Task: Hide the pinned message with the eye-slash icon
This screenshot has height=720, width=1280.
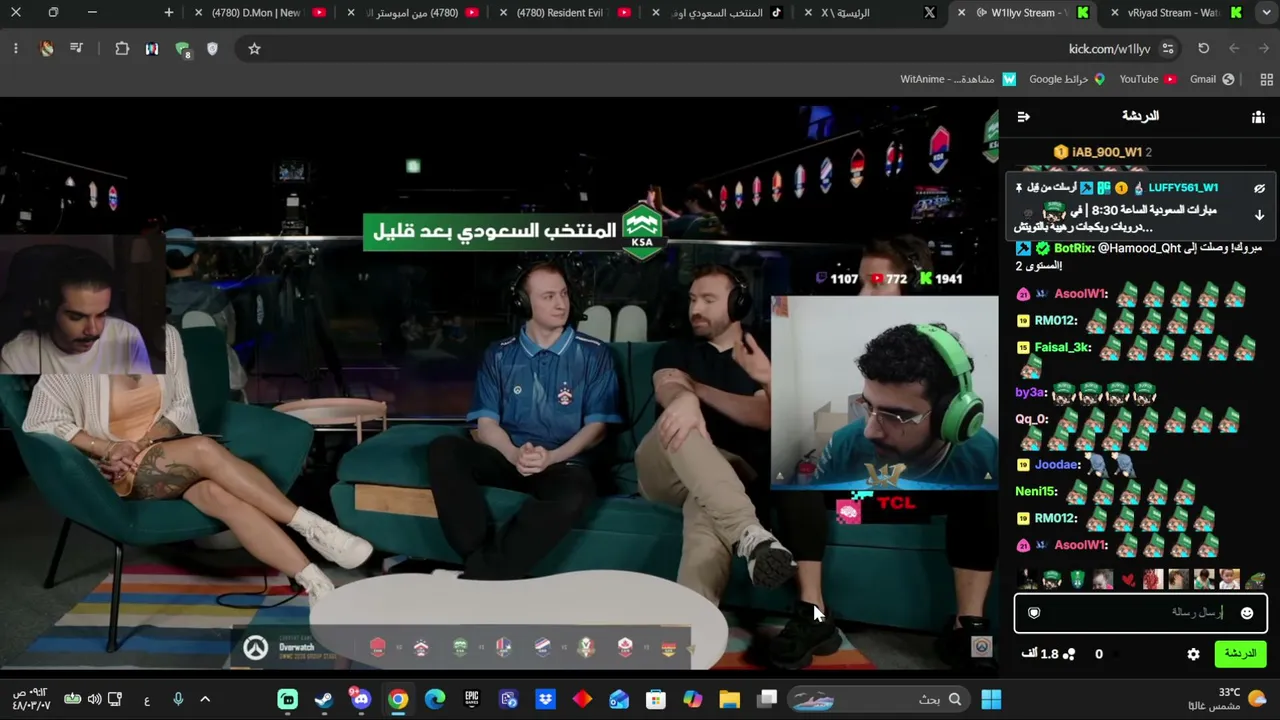Action: tap(1259, 188)
